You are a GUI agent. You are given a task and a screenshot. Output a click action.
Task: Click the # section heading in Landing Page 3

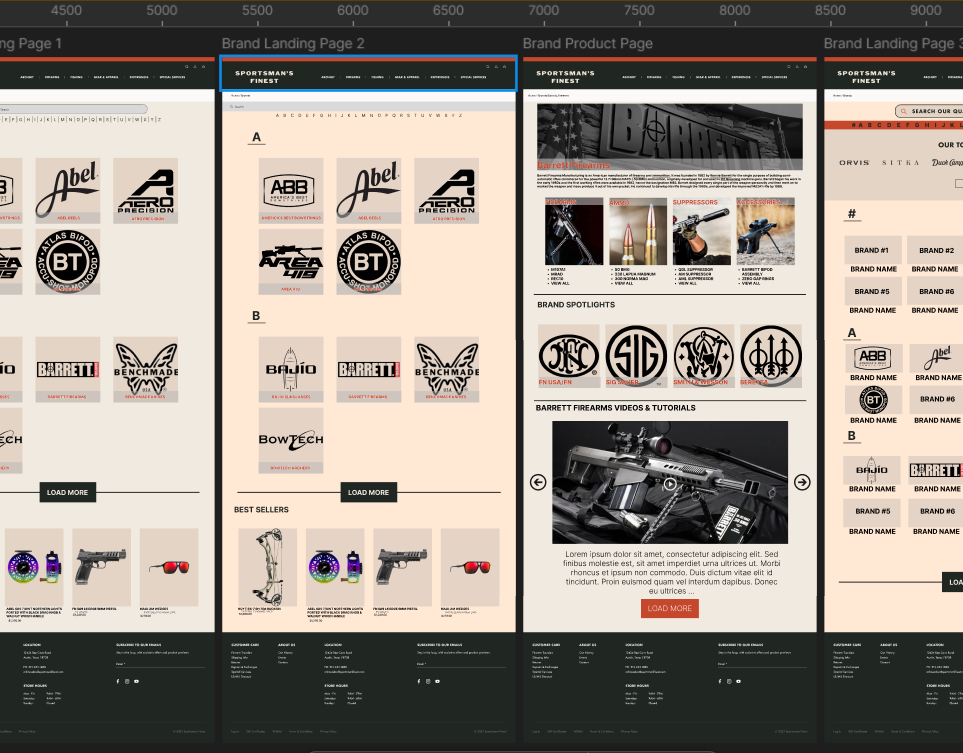point(851,214)
